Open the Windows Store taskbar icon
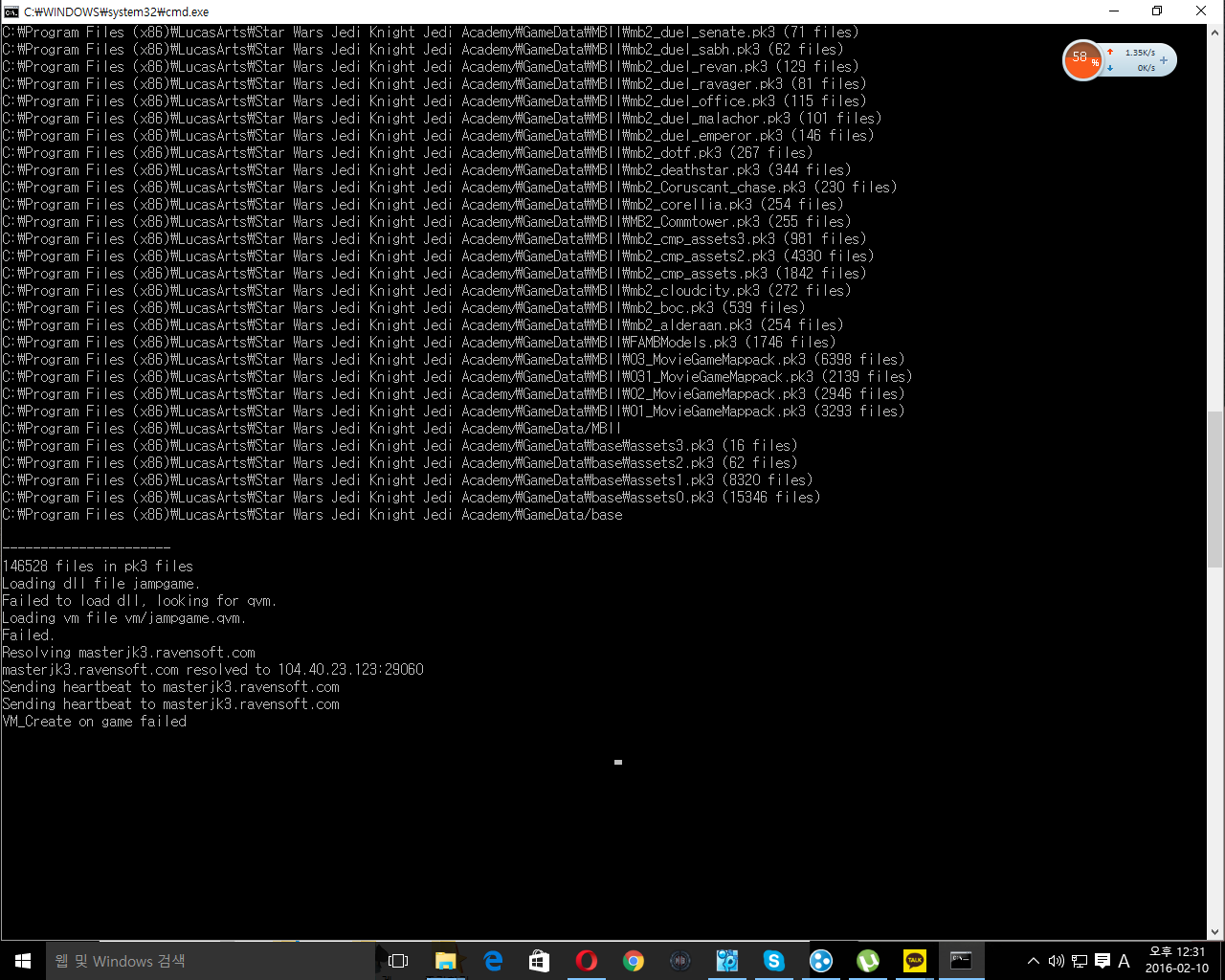1225x980 pixels. [x=540, y=961]
